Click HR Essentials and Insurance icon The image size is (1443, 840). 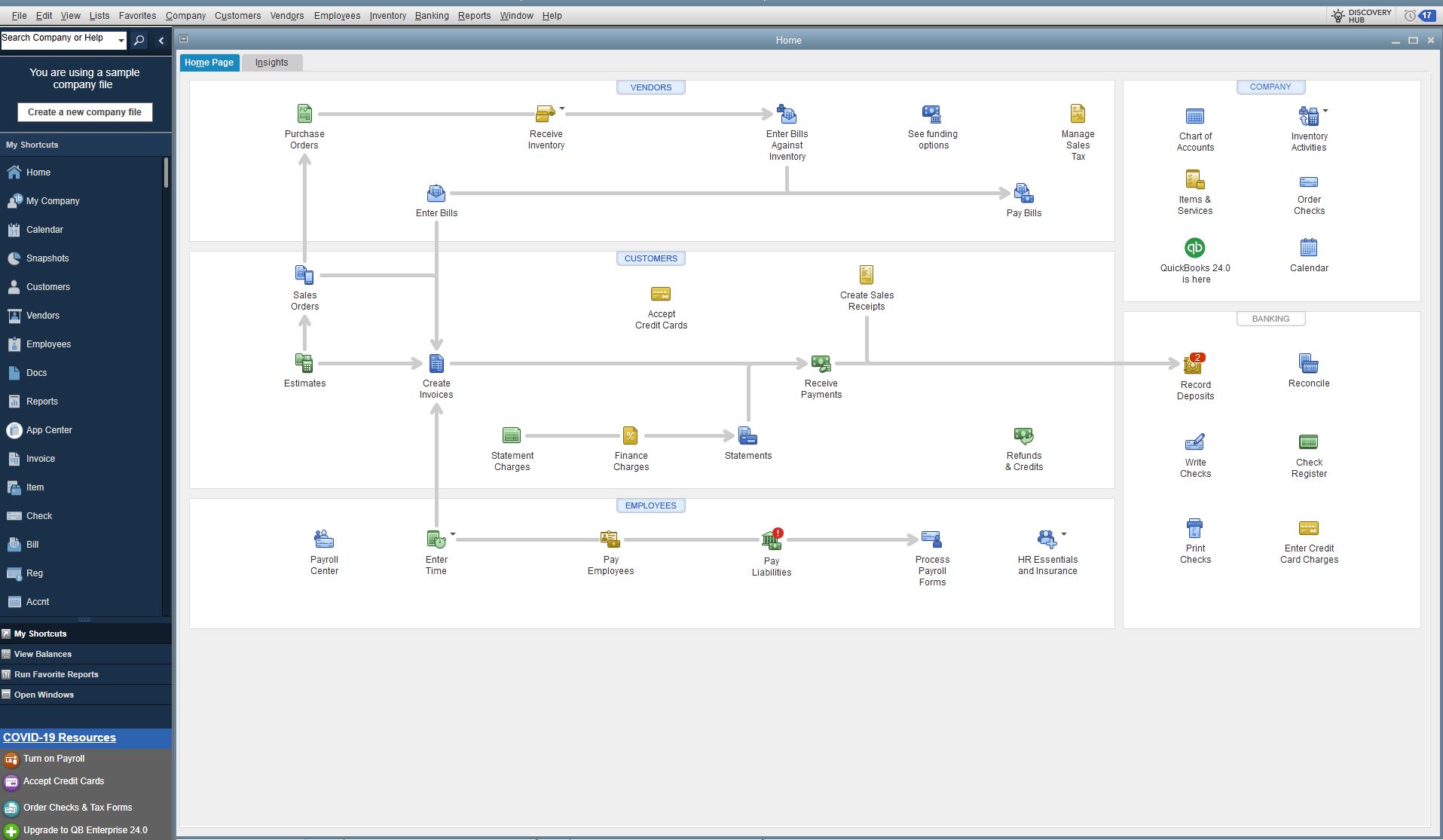click(1047, 539)
